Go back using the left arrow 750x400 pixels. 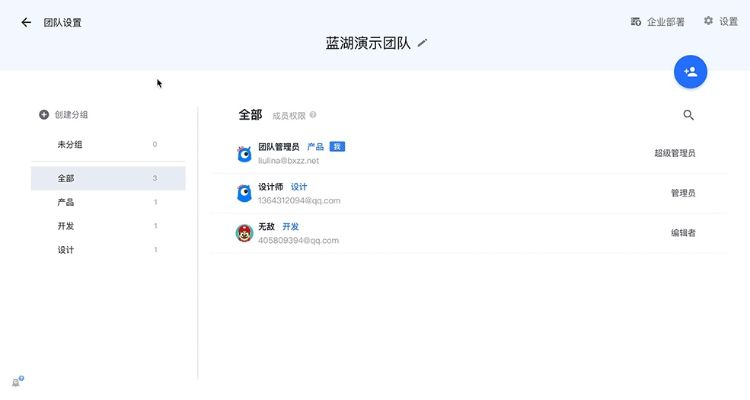point(26,22)
